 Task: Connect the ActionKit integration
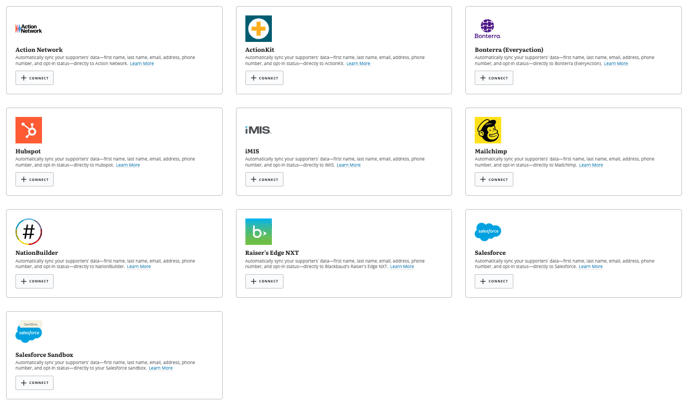coord(264,78)
